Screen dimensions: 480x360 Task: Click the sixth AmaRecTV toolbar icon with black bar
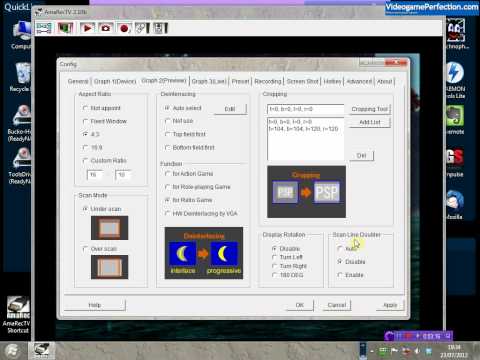(x=142, y=28)
